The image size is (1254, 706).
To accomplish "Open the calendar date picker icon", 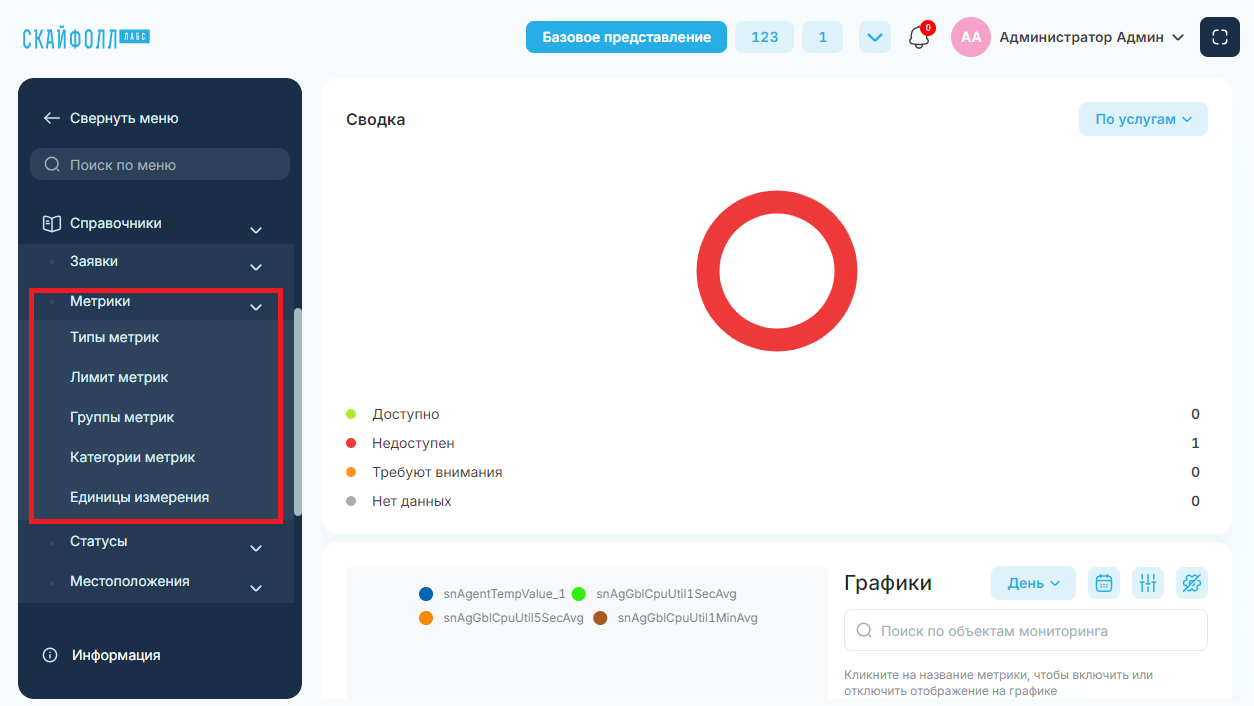I will [1104, 583].
